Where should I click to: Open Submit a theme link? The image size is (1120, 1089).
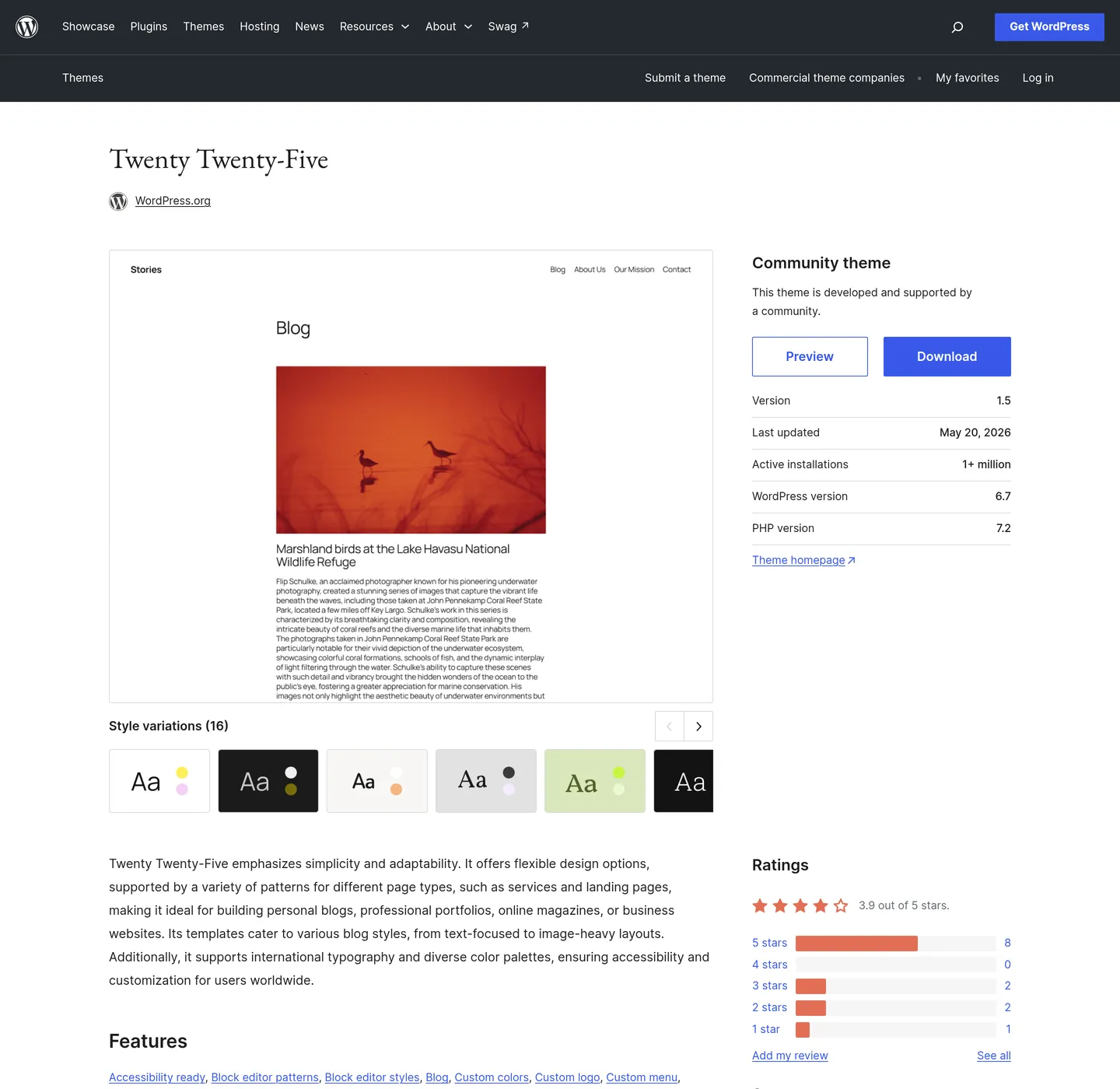(x=685, y=78)
